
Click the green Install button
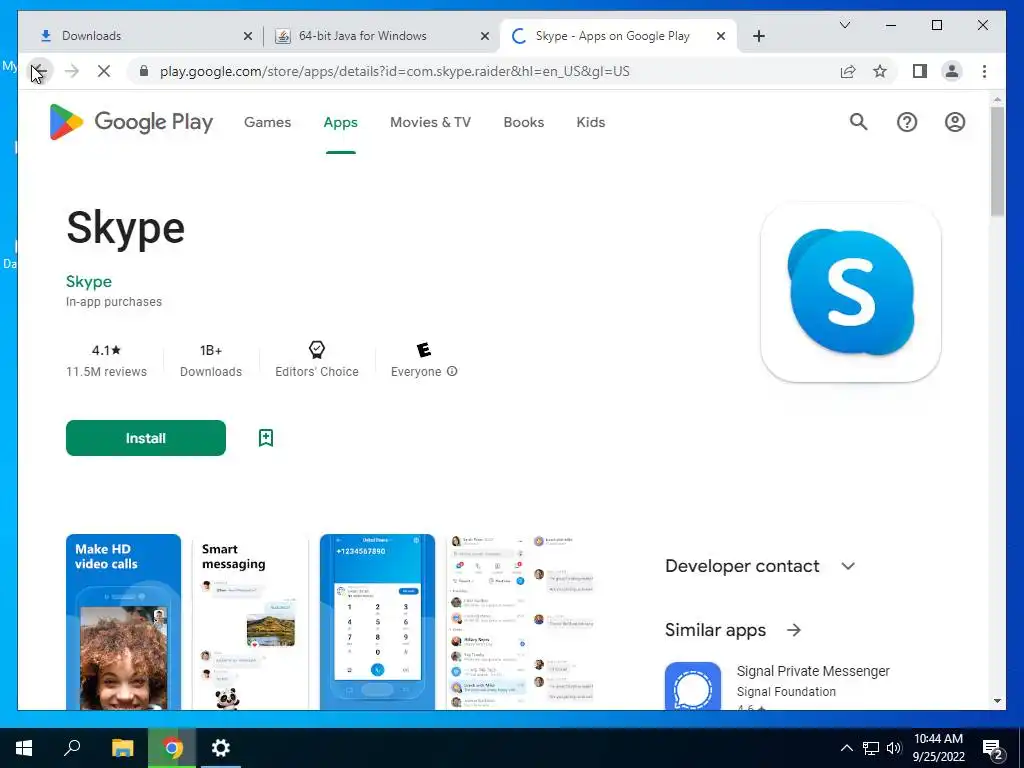coord(146,438)
